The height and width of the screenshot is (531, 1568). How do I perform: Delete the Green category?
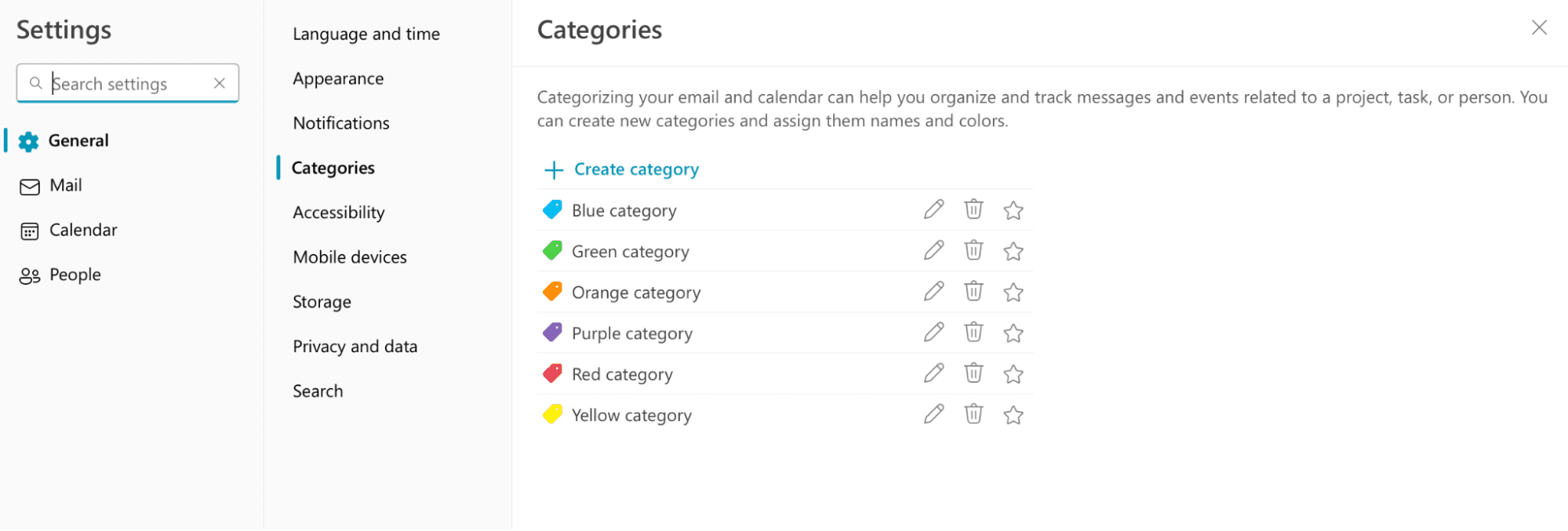point(973,250)
